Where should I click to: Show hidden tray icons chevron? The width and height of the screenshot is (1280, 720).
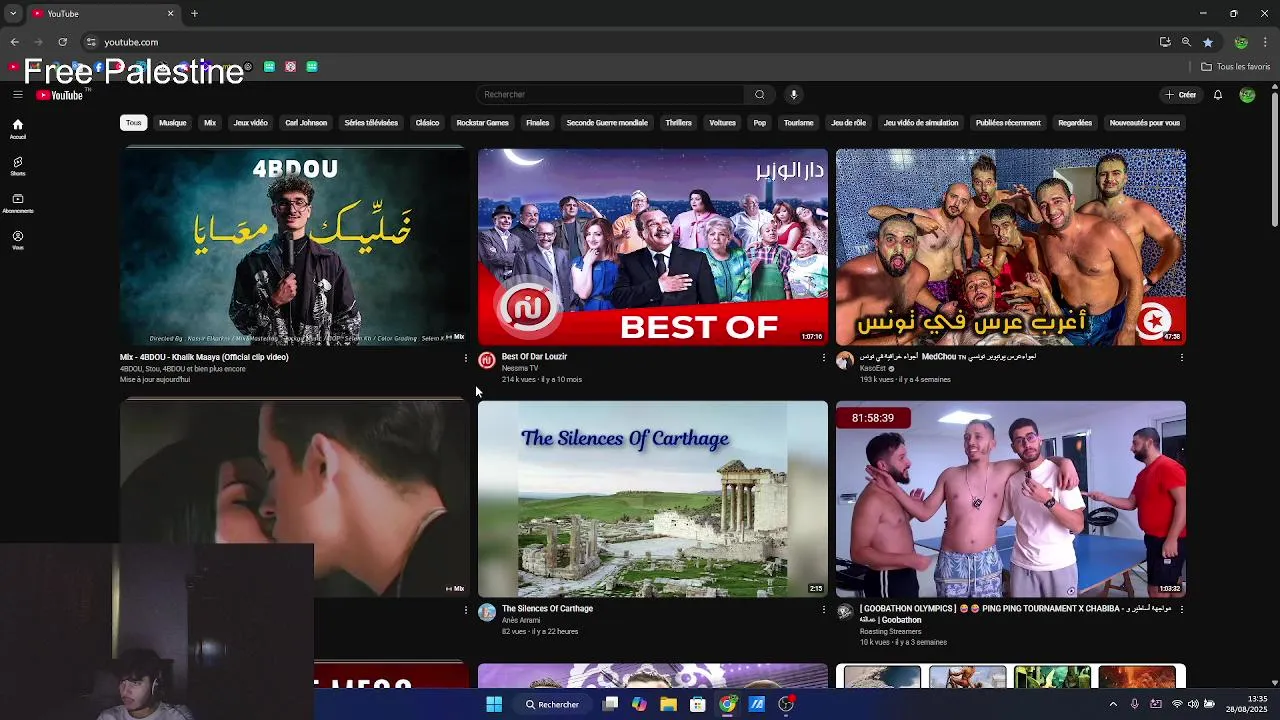point(1113,704)
